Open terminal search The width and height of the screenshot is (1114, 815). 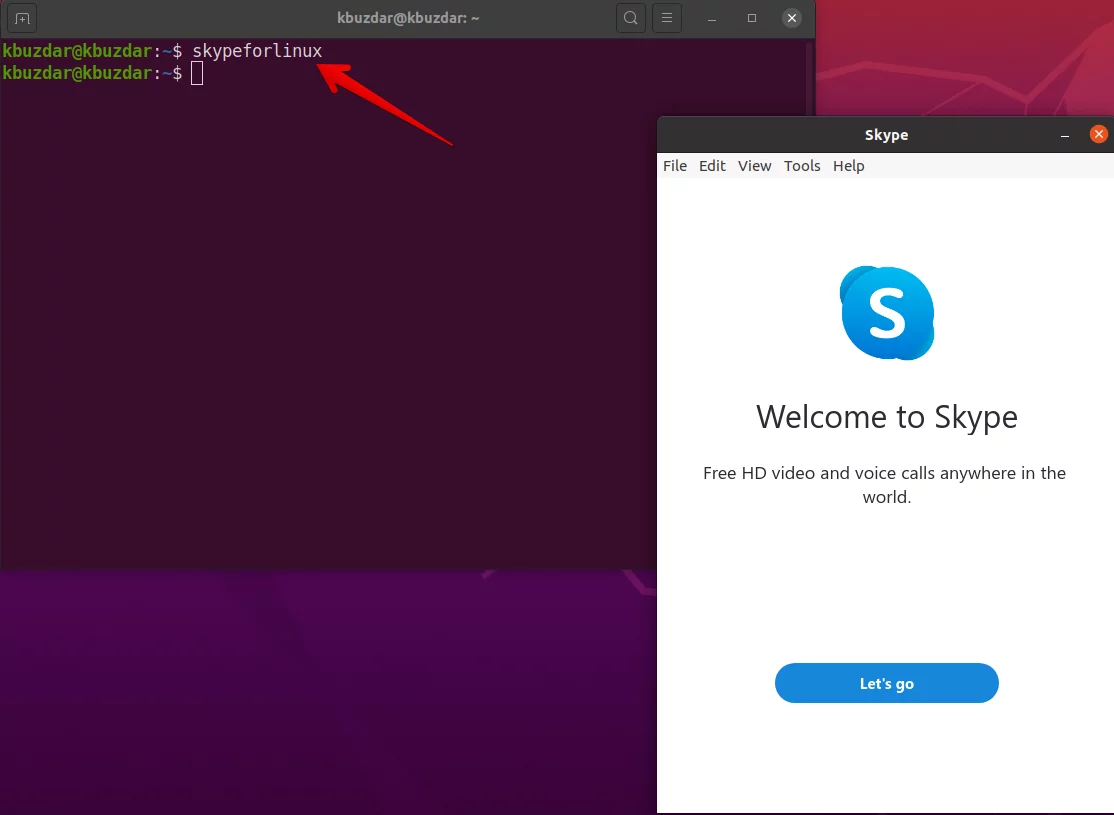click(630, 18)
